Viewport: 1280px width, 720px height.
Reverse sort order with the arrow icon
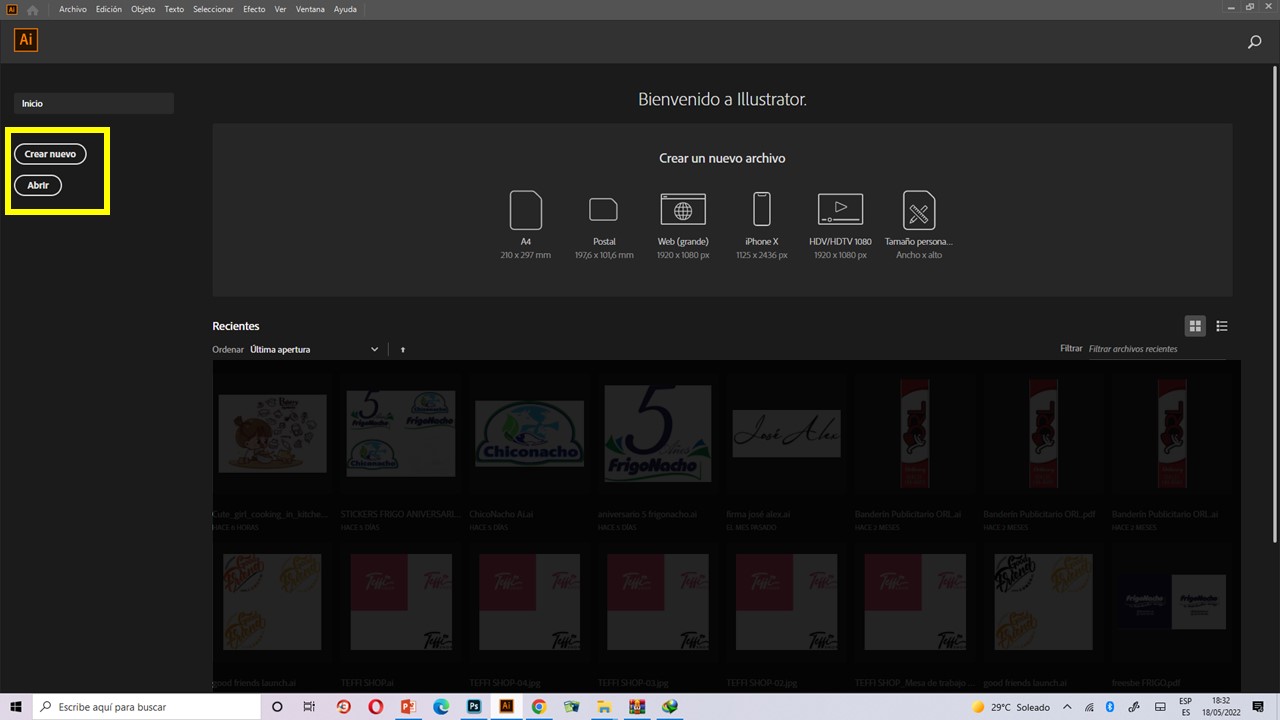(x=403, y=350)
